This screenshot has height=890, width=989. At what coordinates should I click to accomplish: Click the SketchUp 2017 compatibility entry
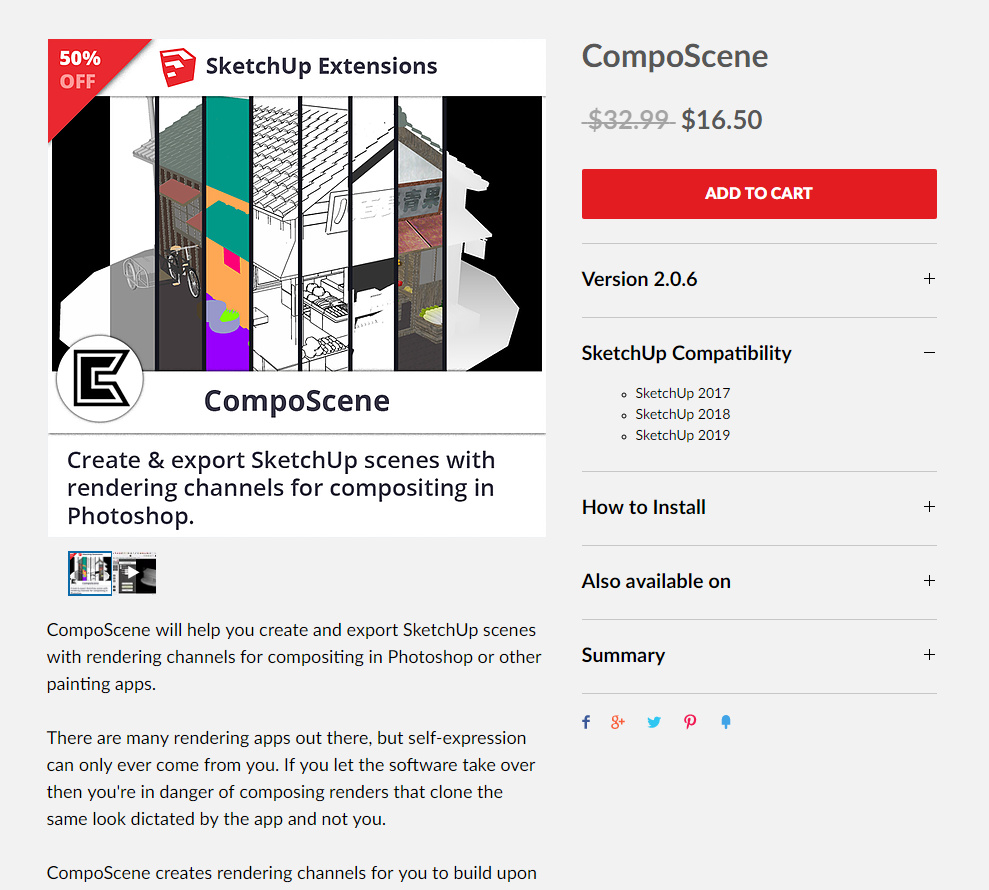pyautogui.click(x=682, y=393)
